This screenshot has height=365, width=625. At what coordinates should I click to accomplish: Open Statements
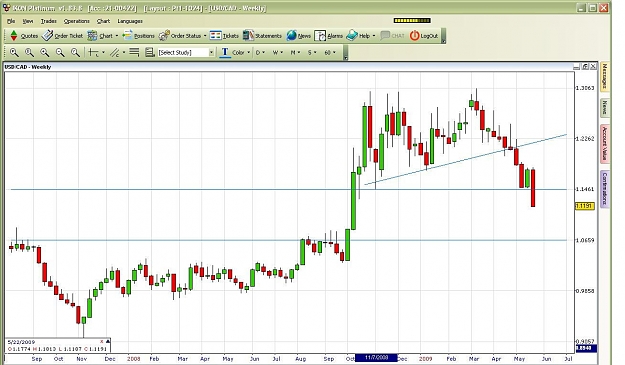(x=262, y=36)
